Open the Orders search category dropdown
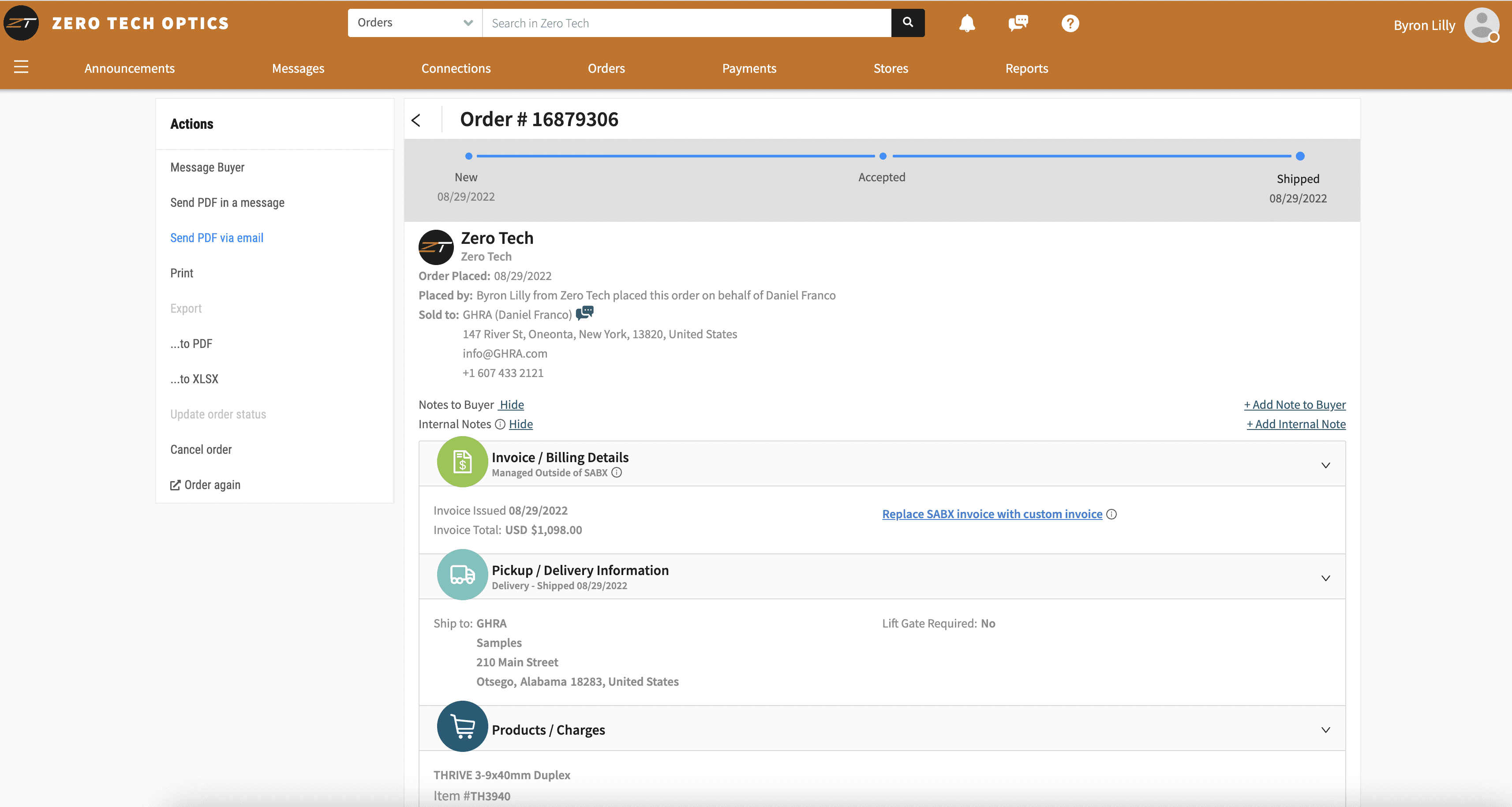The height and width of the screenshot is (807, 1512). (415, 23)
